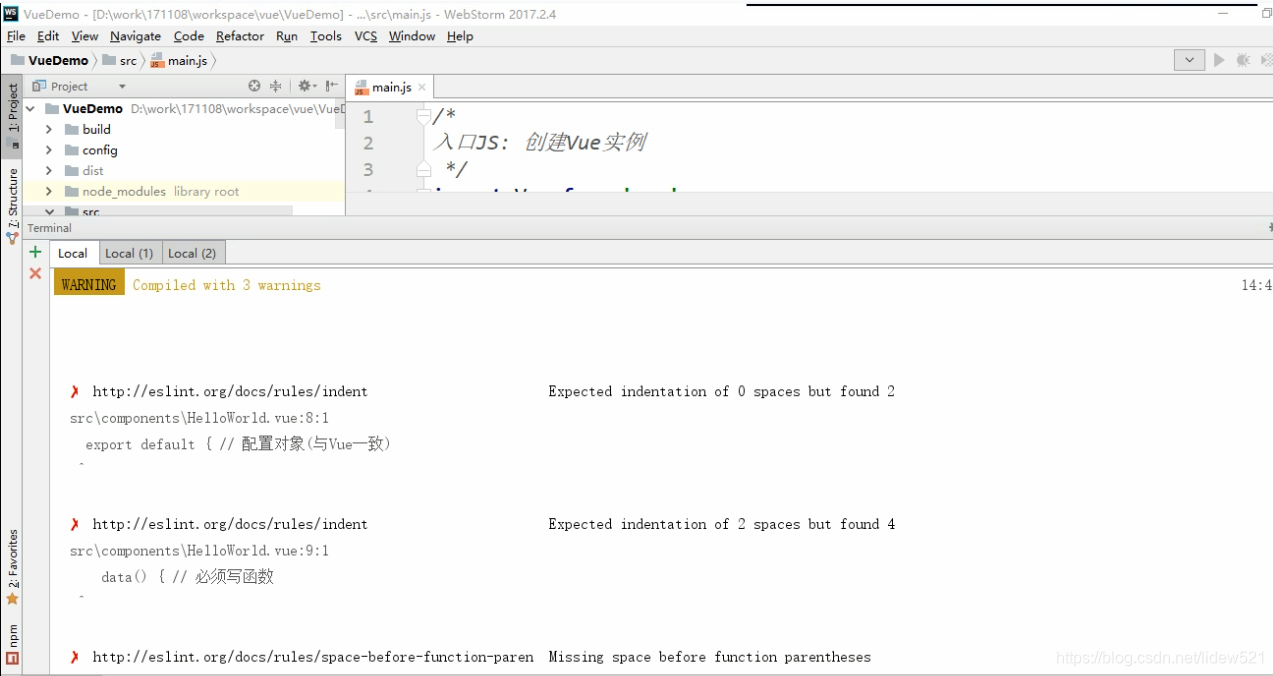This screenshot has height=676, width=1273.
Task: Switch to the Local (1) terminal tab
Action: (x=129, y=253)
